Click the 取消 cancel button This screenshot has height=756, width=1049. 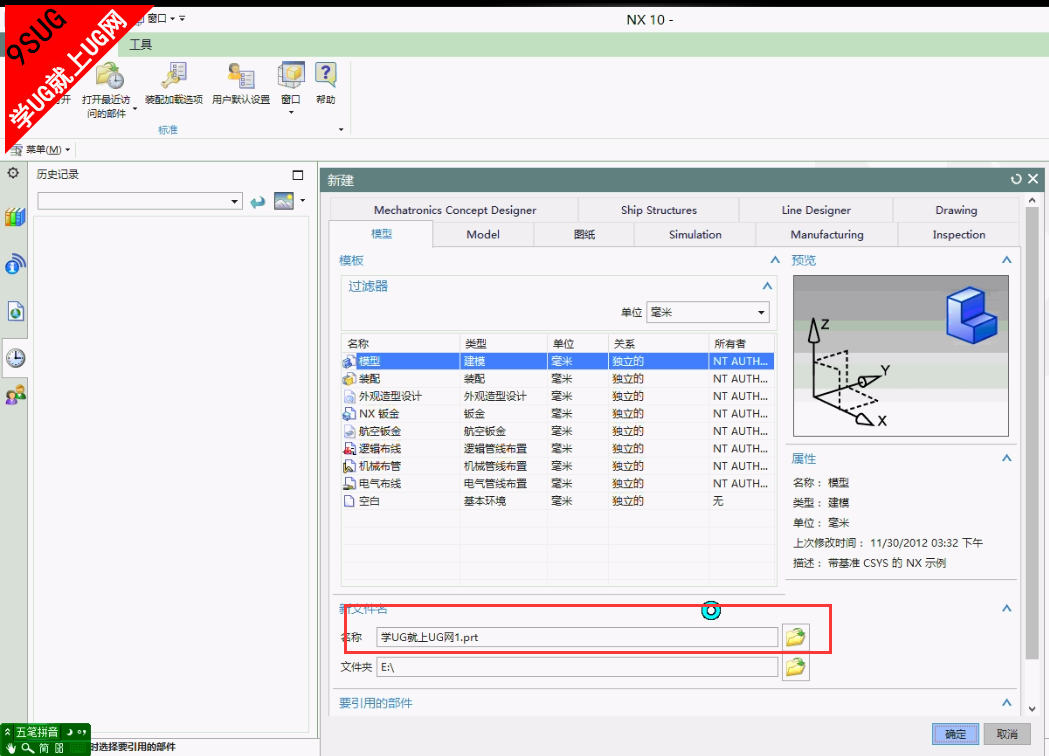tap(1007, 734)
